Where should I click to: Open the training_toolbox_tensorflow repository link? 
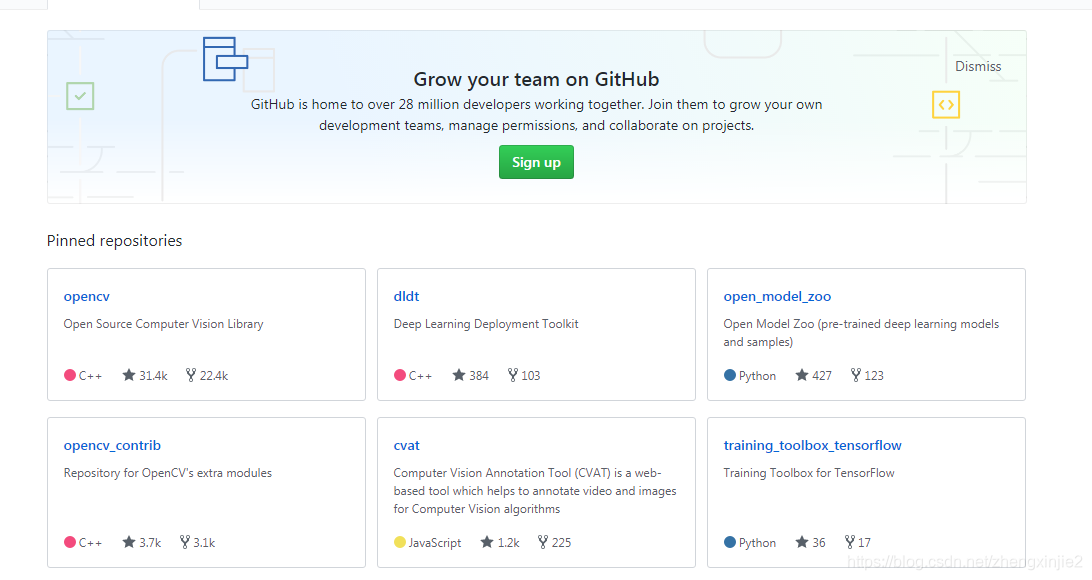(812, 446)
